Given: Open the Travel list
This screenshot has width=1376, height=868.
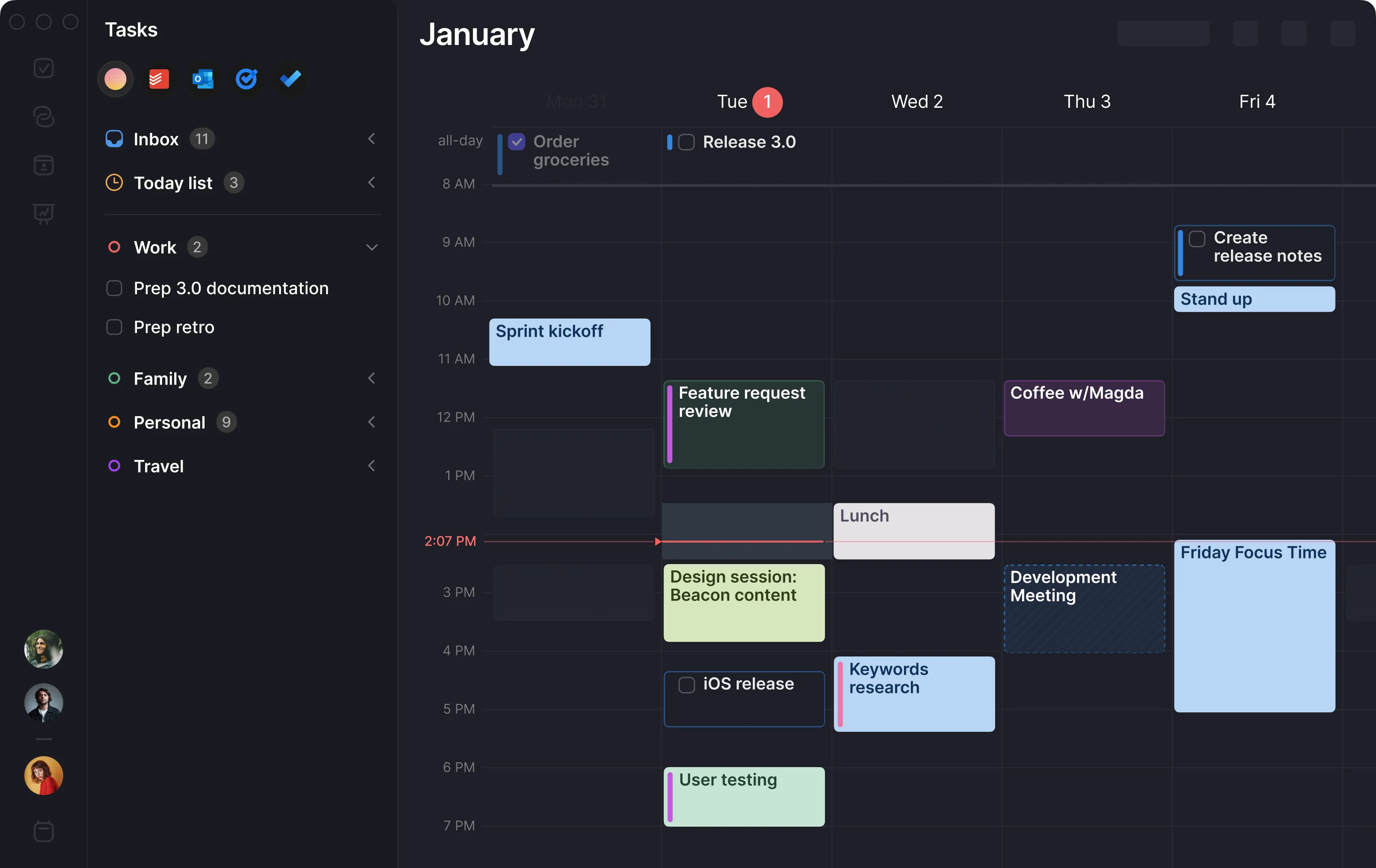Looking at the screenshot, I should click(x=158, y=466).
